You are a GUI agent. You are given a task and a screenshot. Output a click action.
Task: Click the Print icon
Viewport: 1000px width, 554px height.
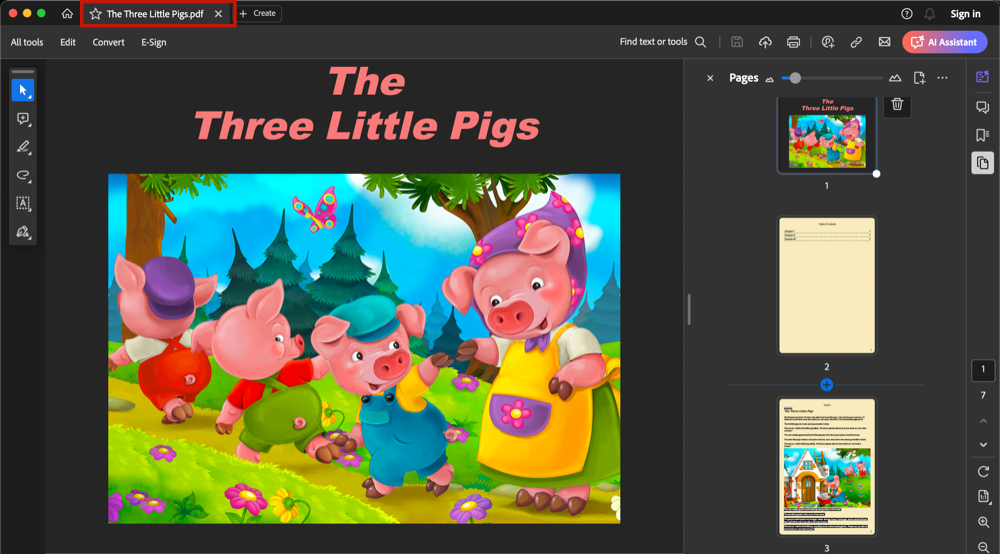793,42
